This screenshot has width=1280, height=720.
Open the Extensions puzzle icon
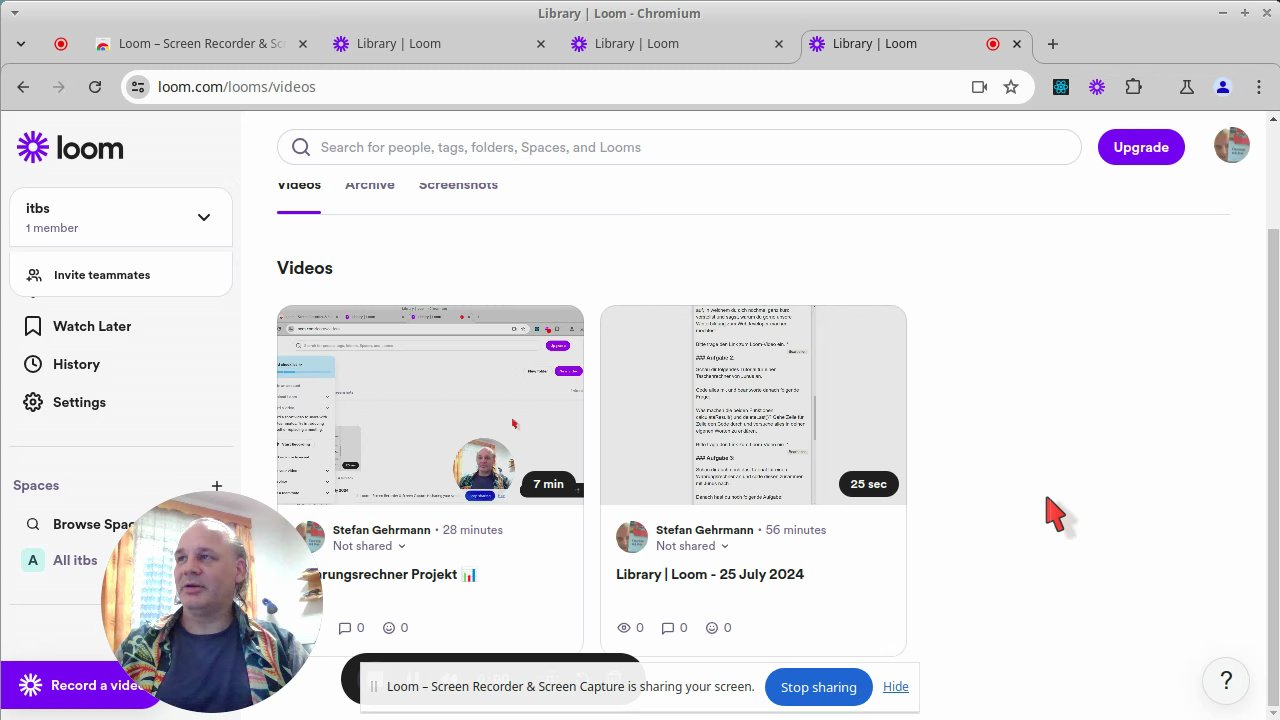(1133, 87)
